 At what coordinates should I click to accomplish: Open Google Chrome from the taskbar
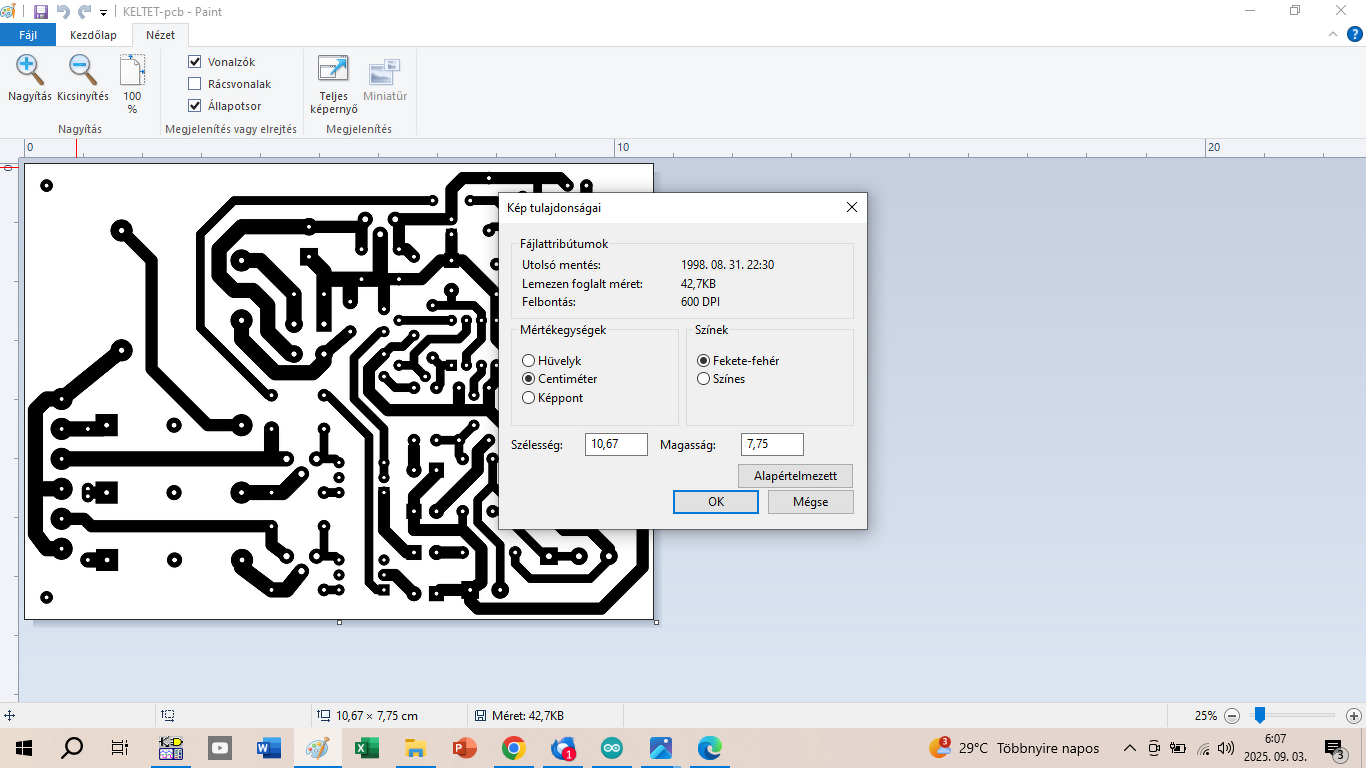(514, 747)
